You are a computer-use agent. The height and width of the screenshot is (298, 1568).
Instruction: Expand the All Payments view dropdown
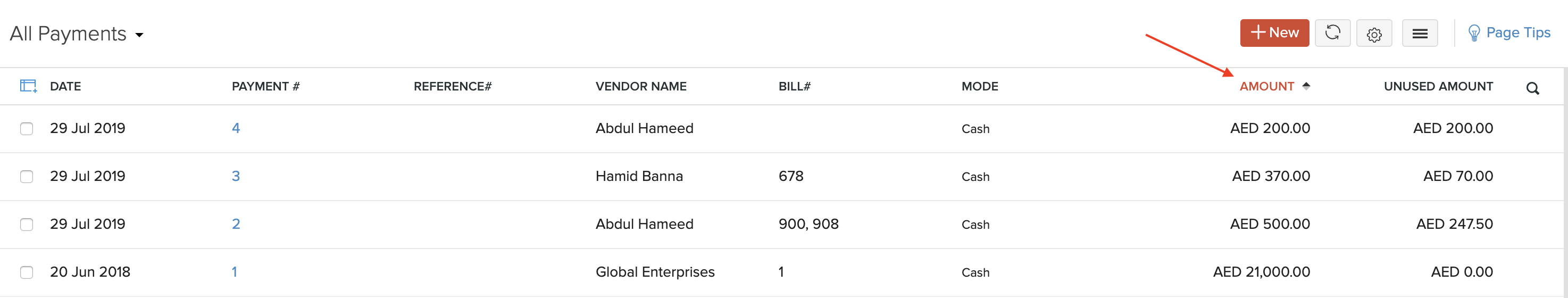coord(139,35)
